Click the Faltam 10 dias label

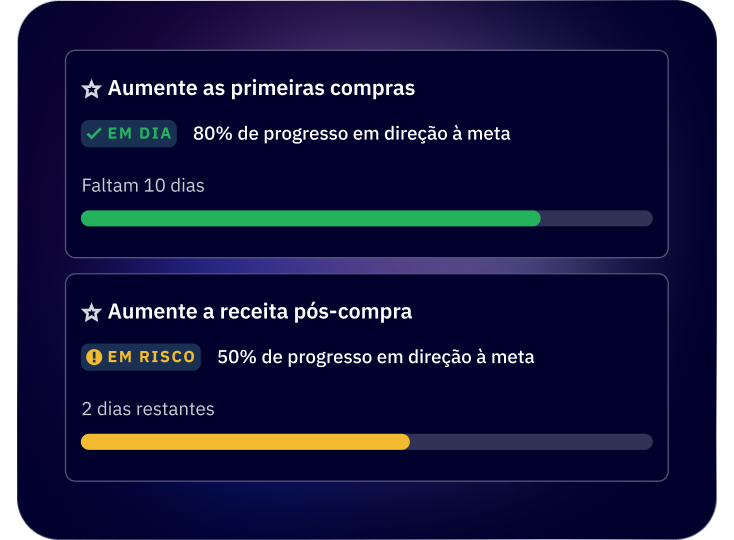pos(143,185)
